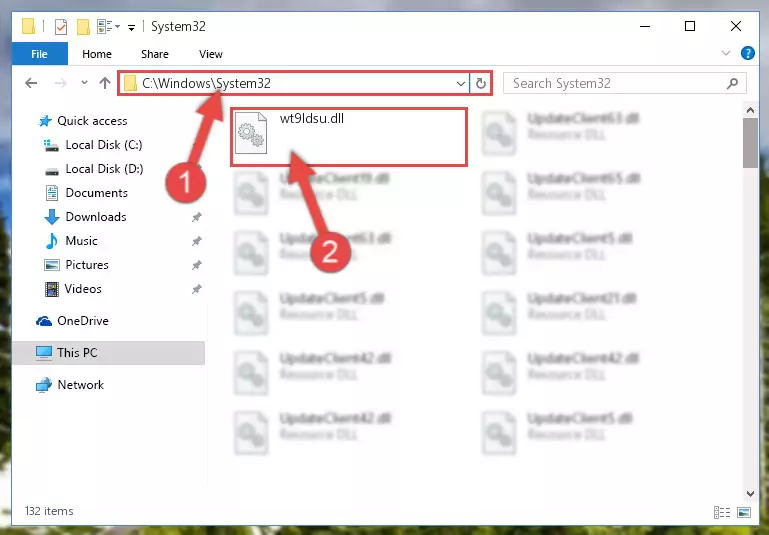Click the scrollbar down arrow
The height and width of the screenshot is (535, 769).
pyautogui.click(x=750, y=493)
